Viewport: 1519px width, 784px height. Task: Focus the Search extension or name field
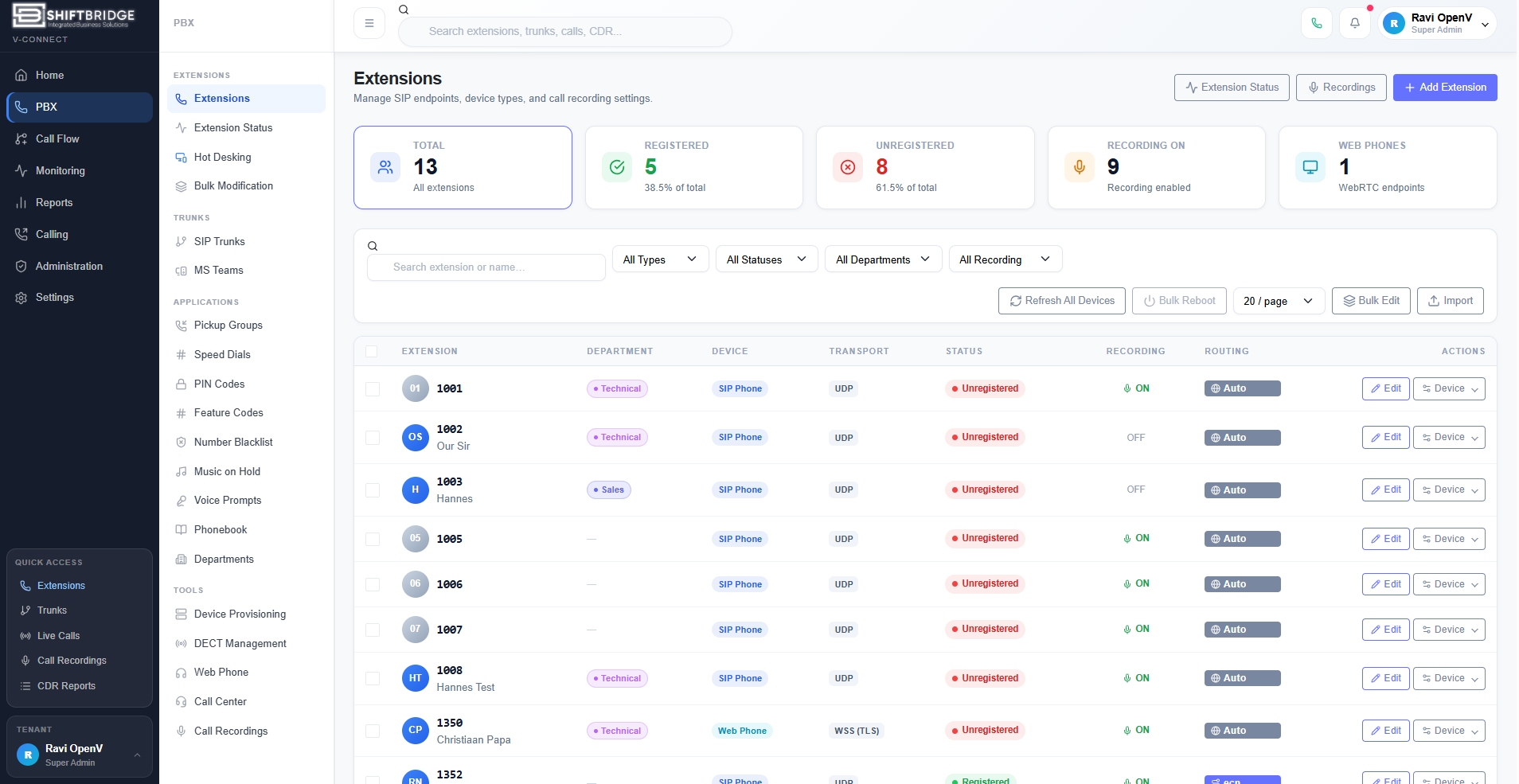[x=486, y=267]
